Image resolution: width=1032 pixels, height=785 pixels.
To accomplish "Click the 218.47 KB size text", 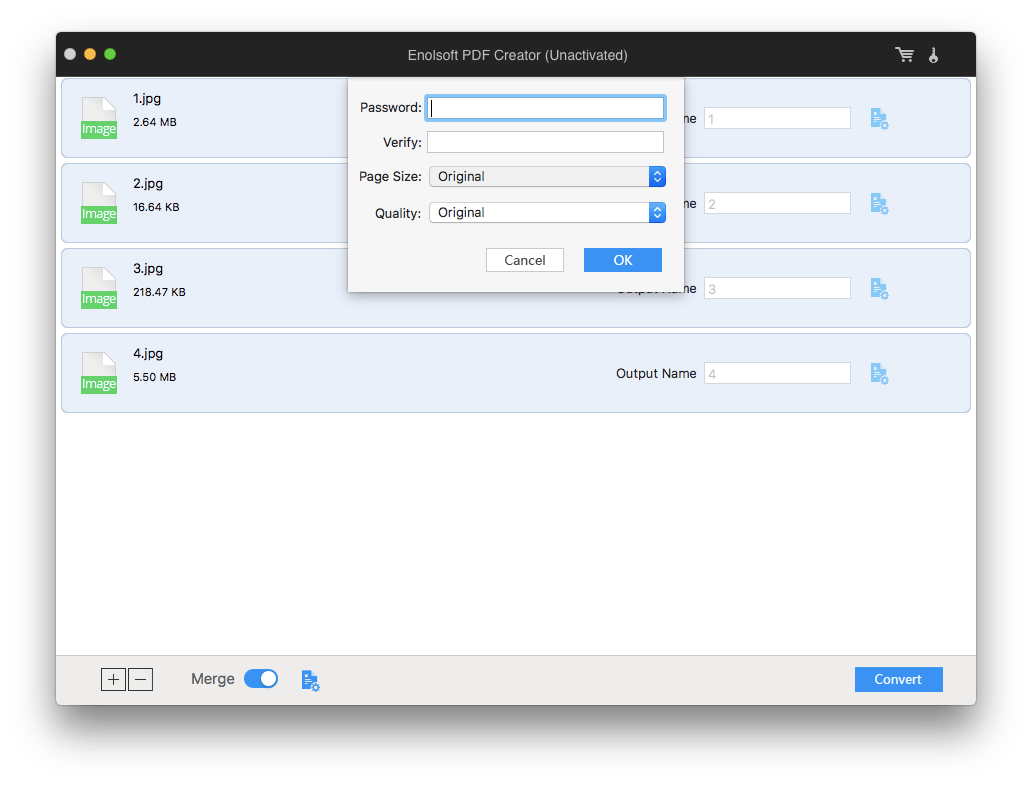I will [x=159, y=292].
